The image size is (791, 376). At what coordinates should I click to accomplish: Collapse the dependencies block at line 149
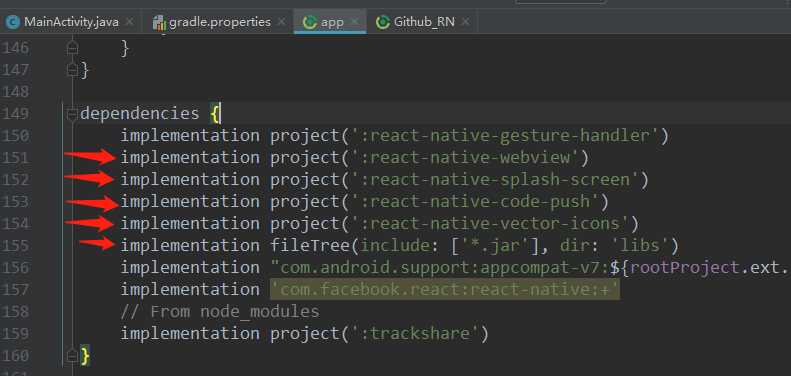point(73,114)
